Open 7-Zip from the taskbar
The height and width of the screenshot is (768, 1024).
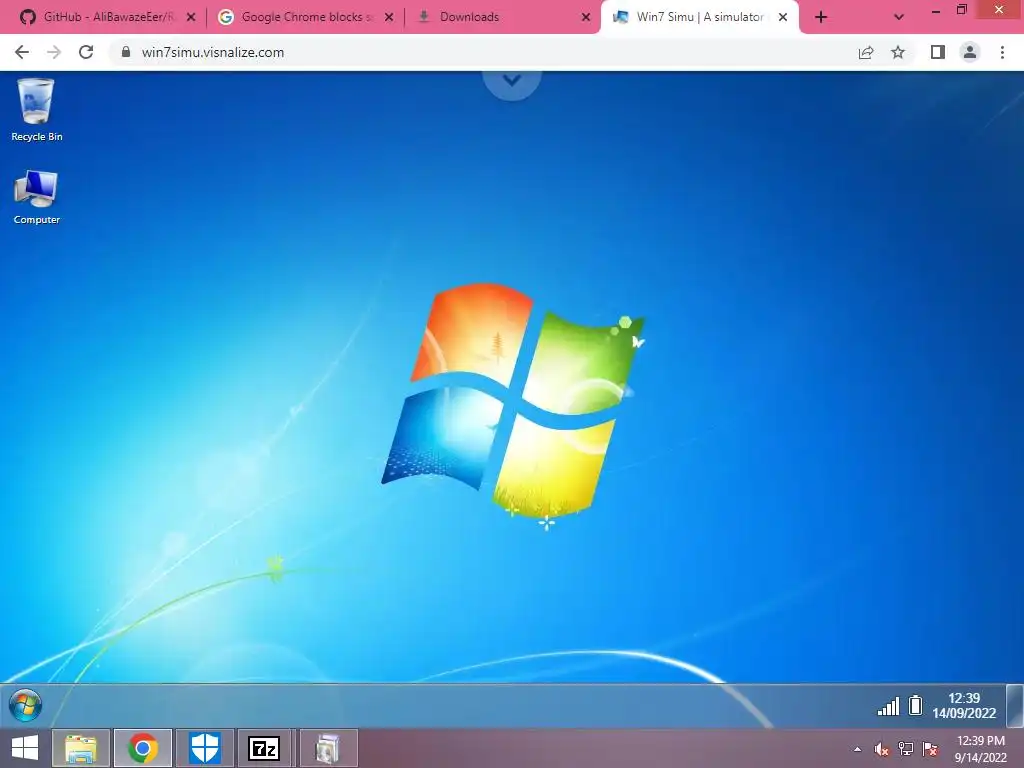point(264,748)
